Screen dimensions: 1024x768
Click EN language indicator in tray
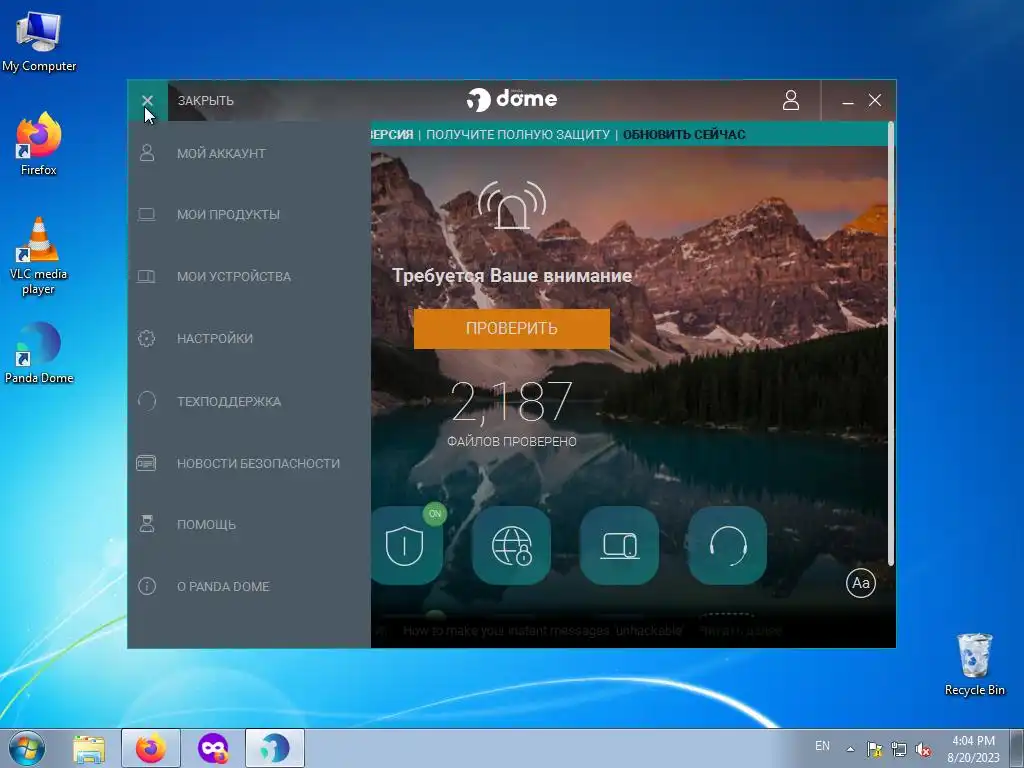point(822,746)
